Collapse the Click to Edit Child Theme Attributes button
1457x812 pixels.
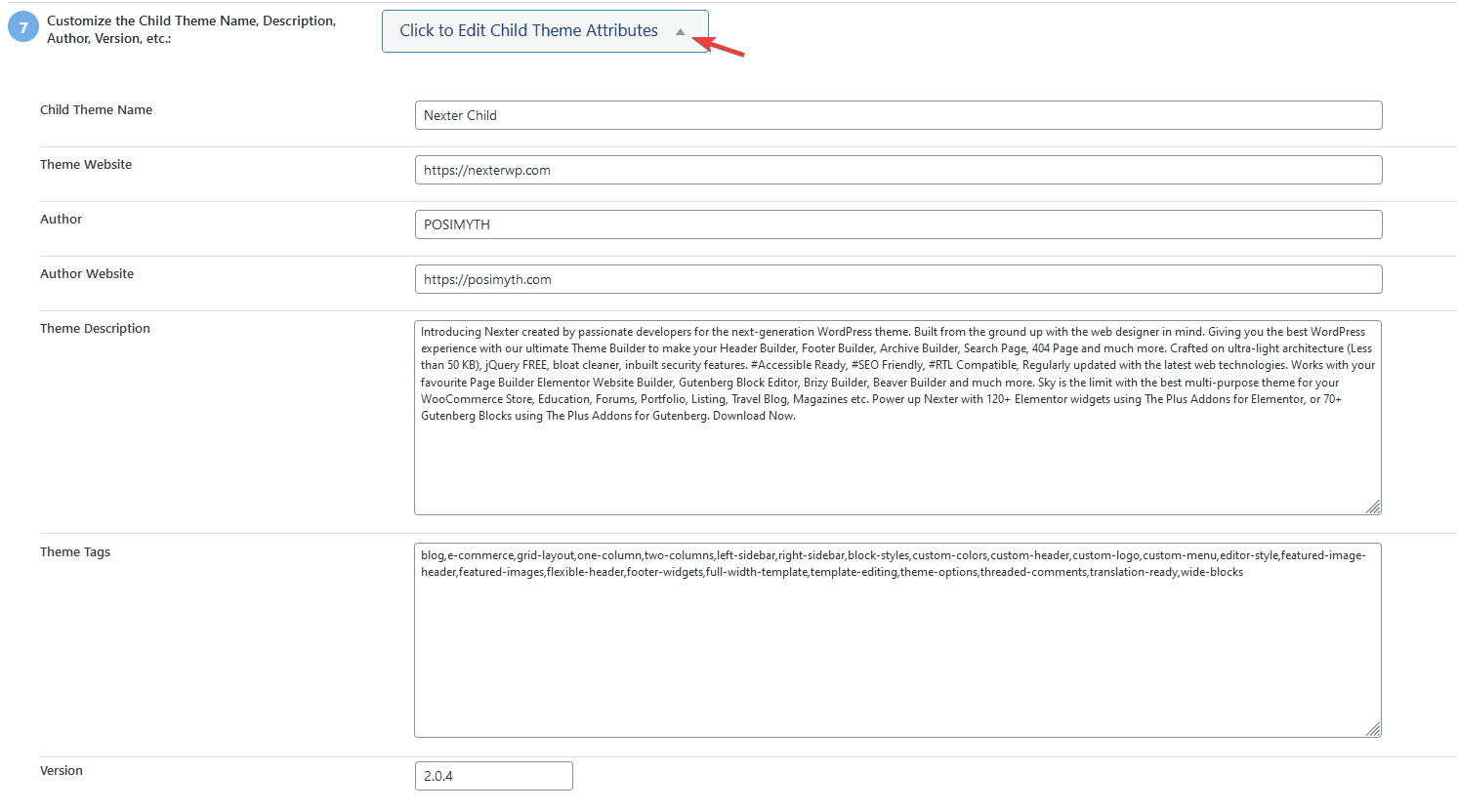(545, 31)
